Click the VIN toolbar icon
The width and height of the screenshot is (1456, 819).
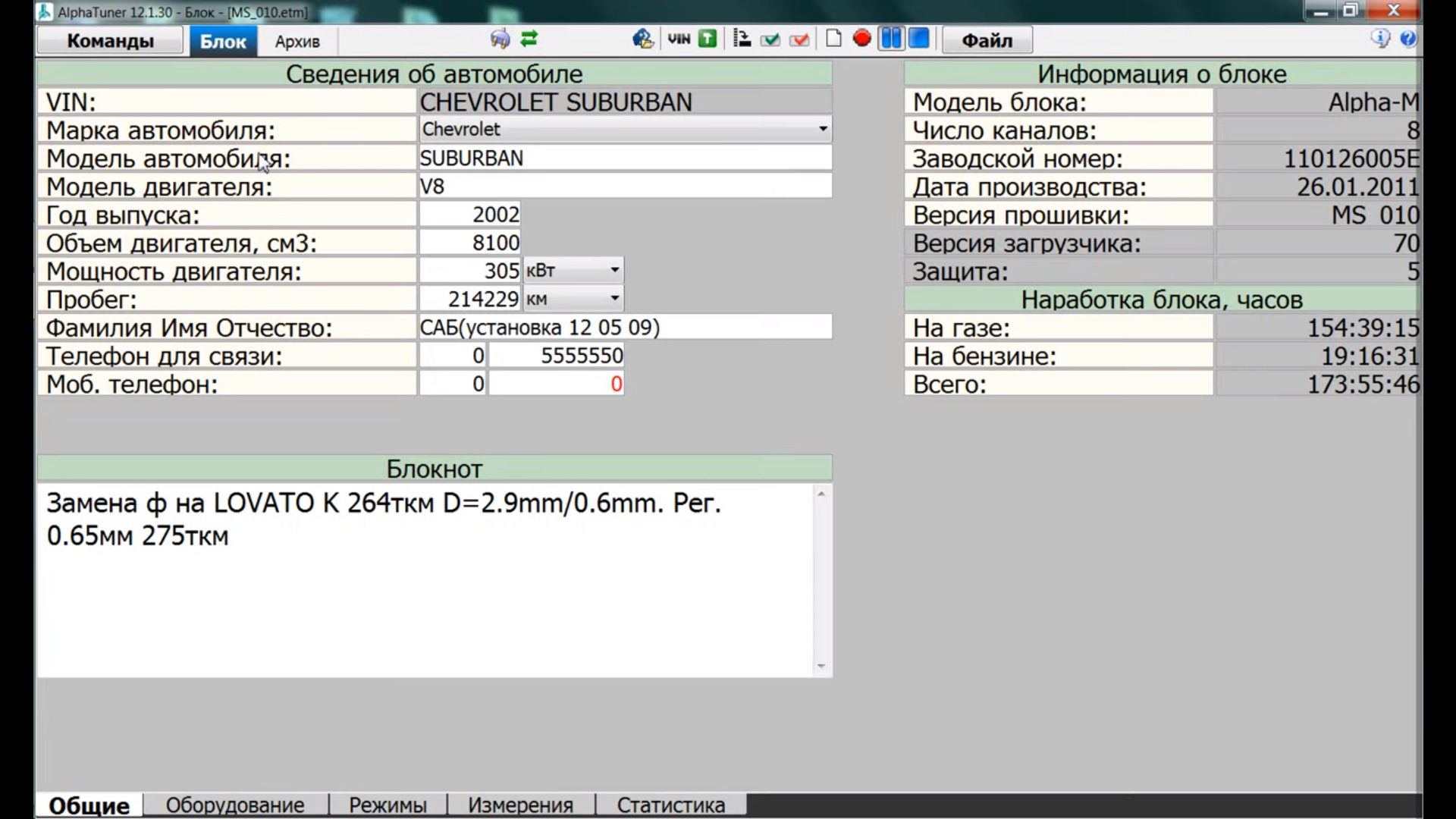pos(679,39)
